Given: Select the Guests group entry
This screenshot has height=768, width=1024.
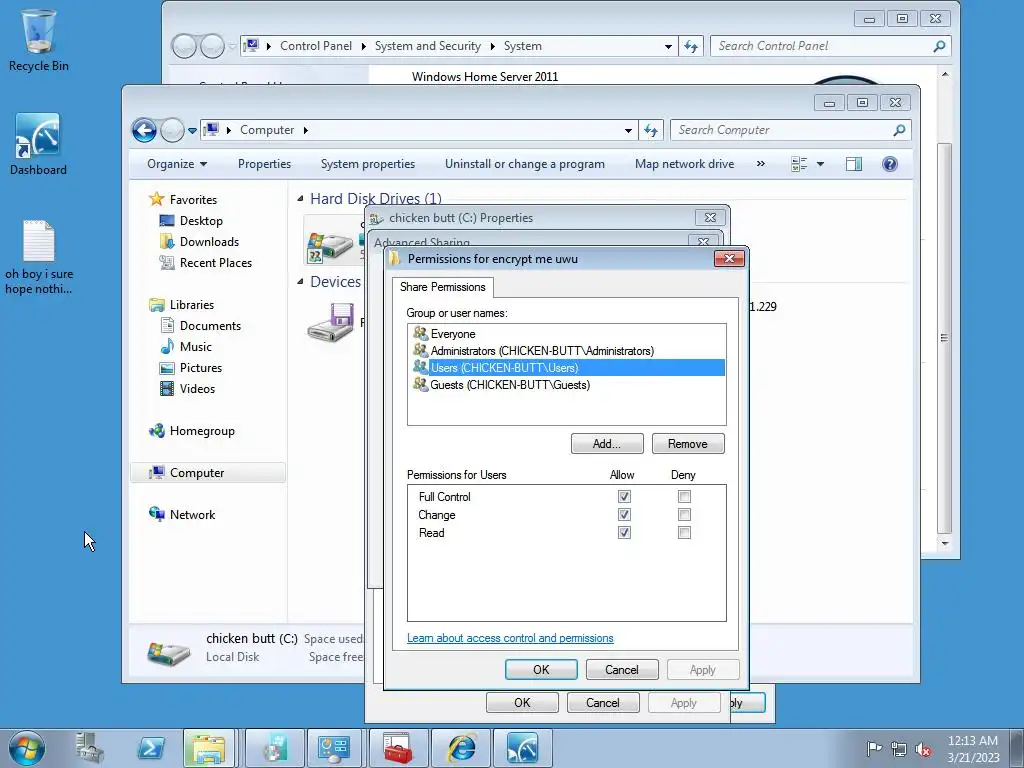Looking at the screenshot, I should point(566,385).
